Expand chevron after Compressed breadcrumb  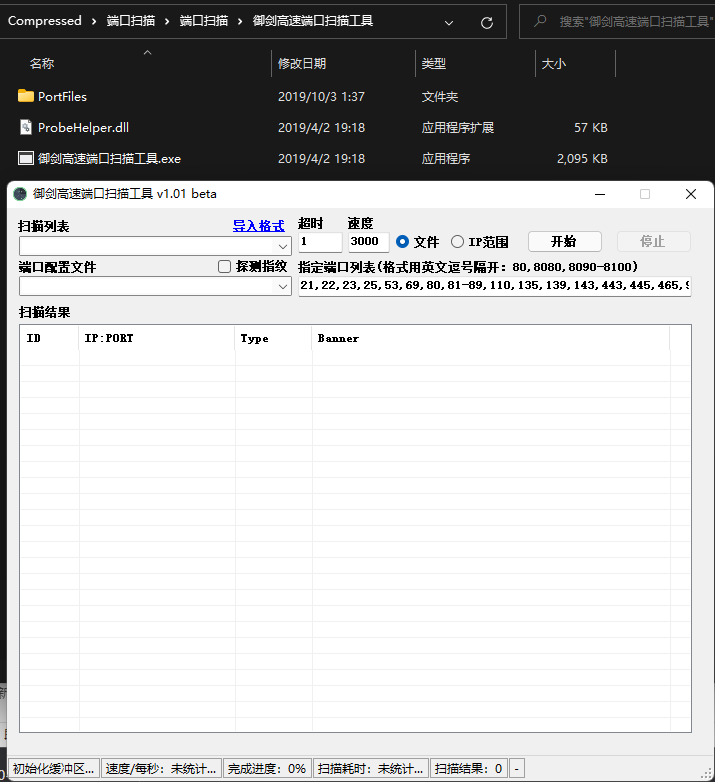pos(94,21)
